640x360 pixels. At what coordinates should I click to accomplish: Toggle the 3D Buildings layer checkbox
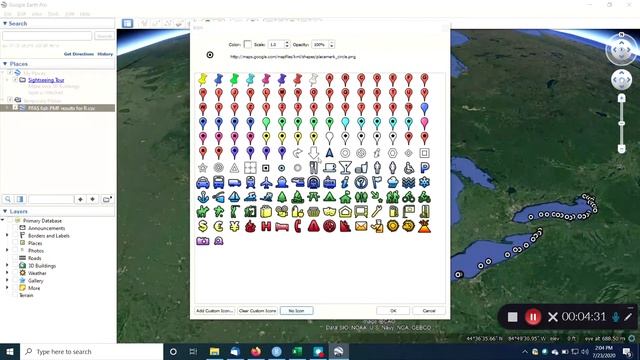point(15,266)
